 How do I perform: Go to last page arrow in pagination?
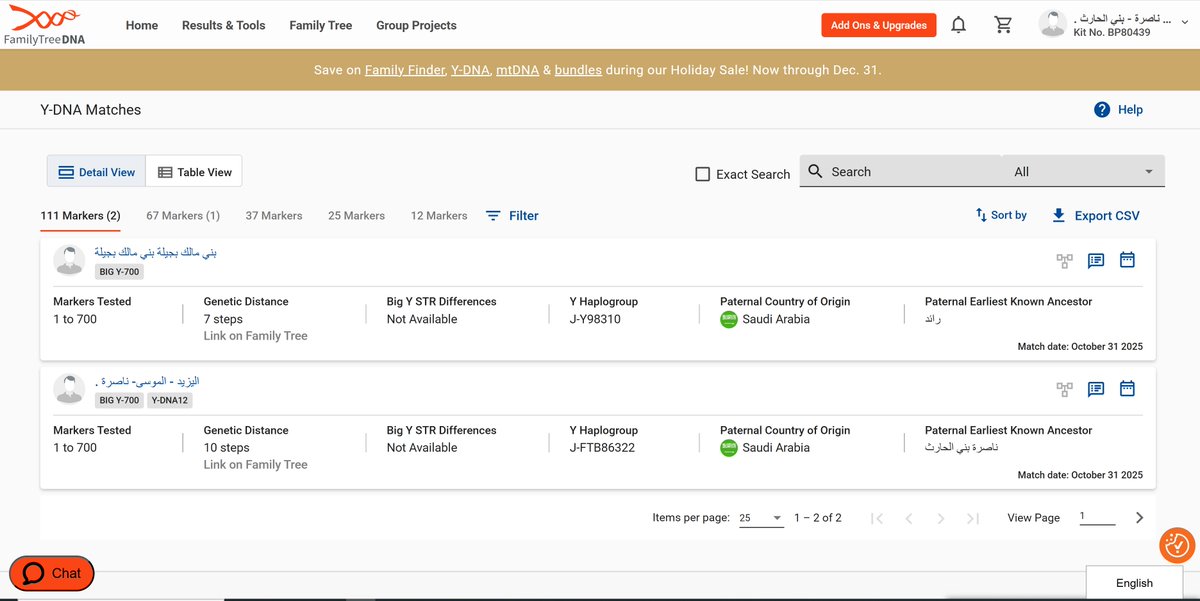[x=972, y=518]
